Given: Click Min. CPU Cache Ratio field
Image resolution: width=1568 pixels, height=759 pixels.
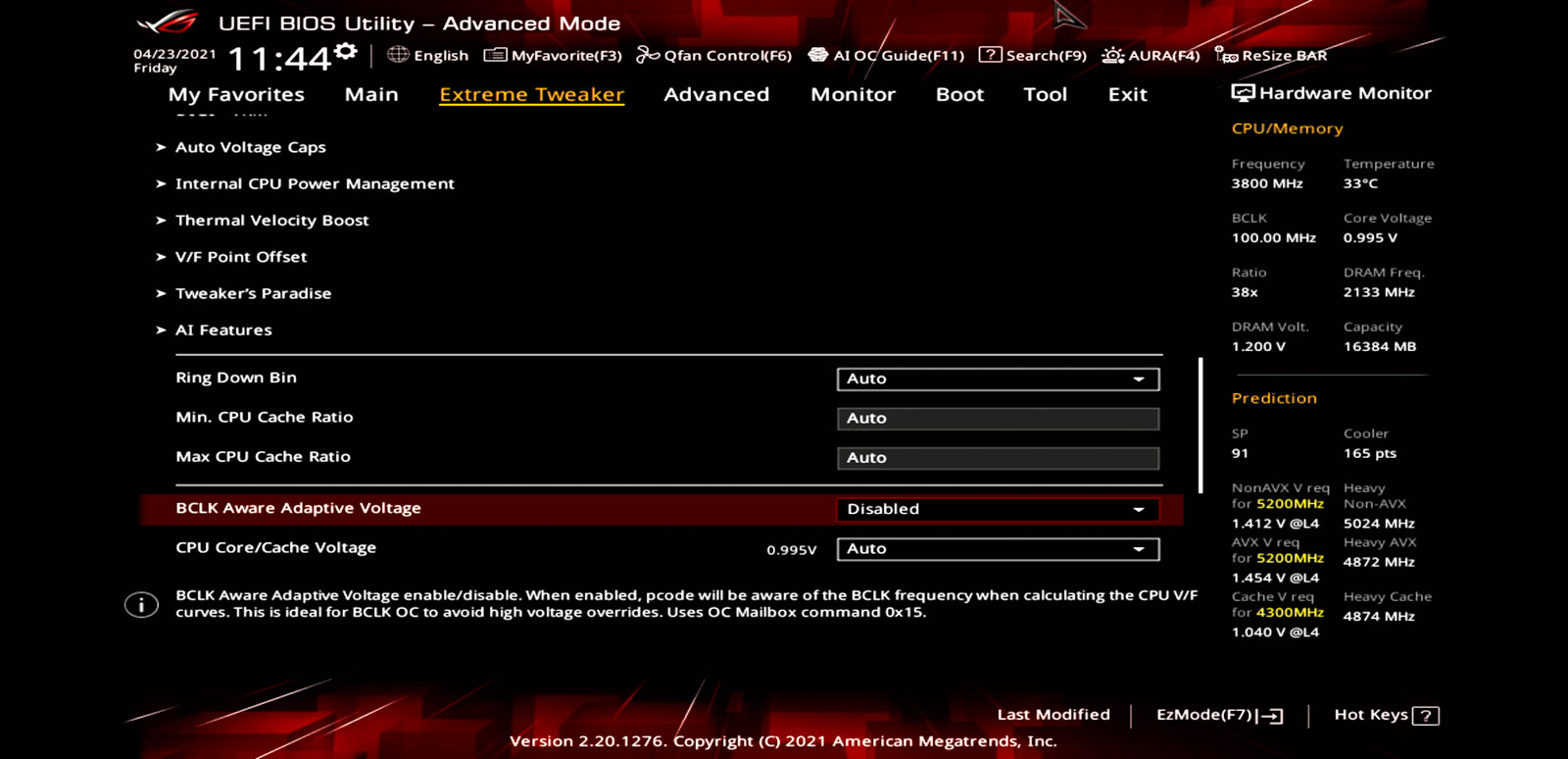Looking at the screenshot, I should [998, 419].
